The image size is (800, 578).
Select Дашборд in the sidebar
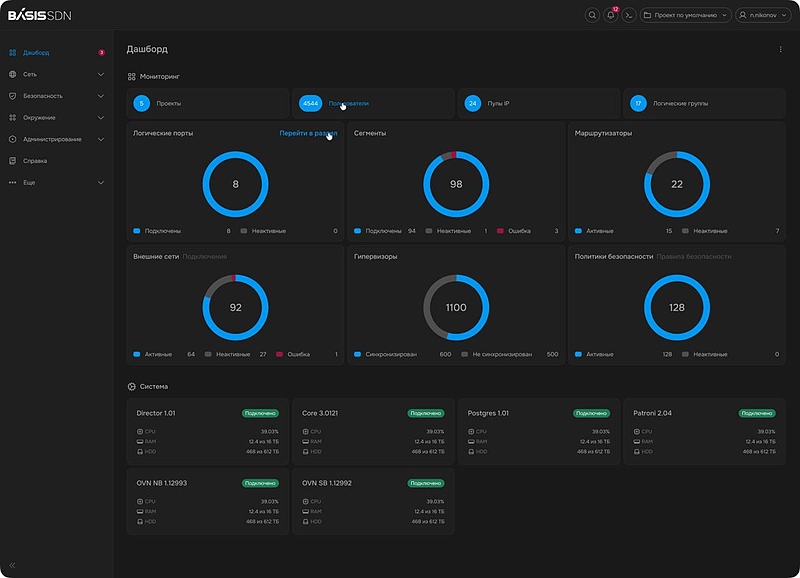click(37, 52)
